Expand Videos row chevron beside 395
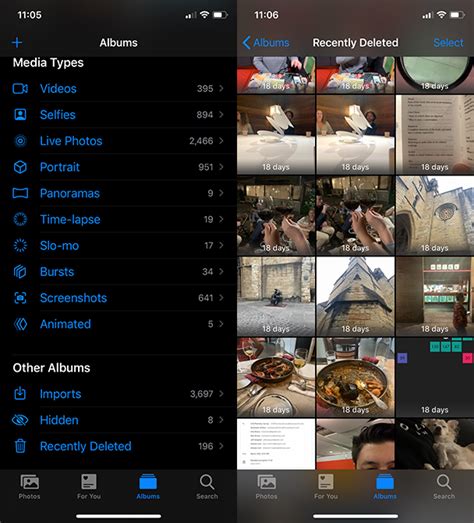Screen dimensions: 474x523 (x=221, y=88)
